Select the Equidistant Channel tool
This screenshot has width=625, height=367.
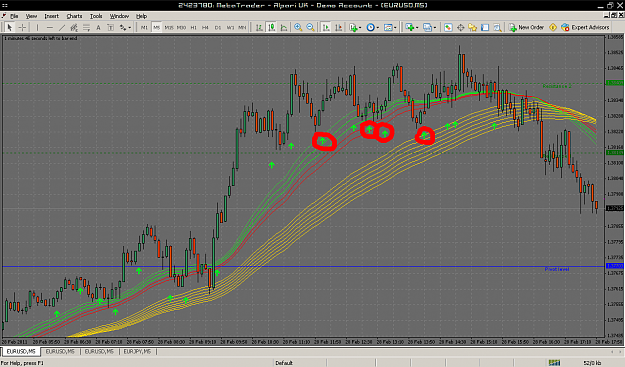tap(74, 27)
